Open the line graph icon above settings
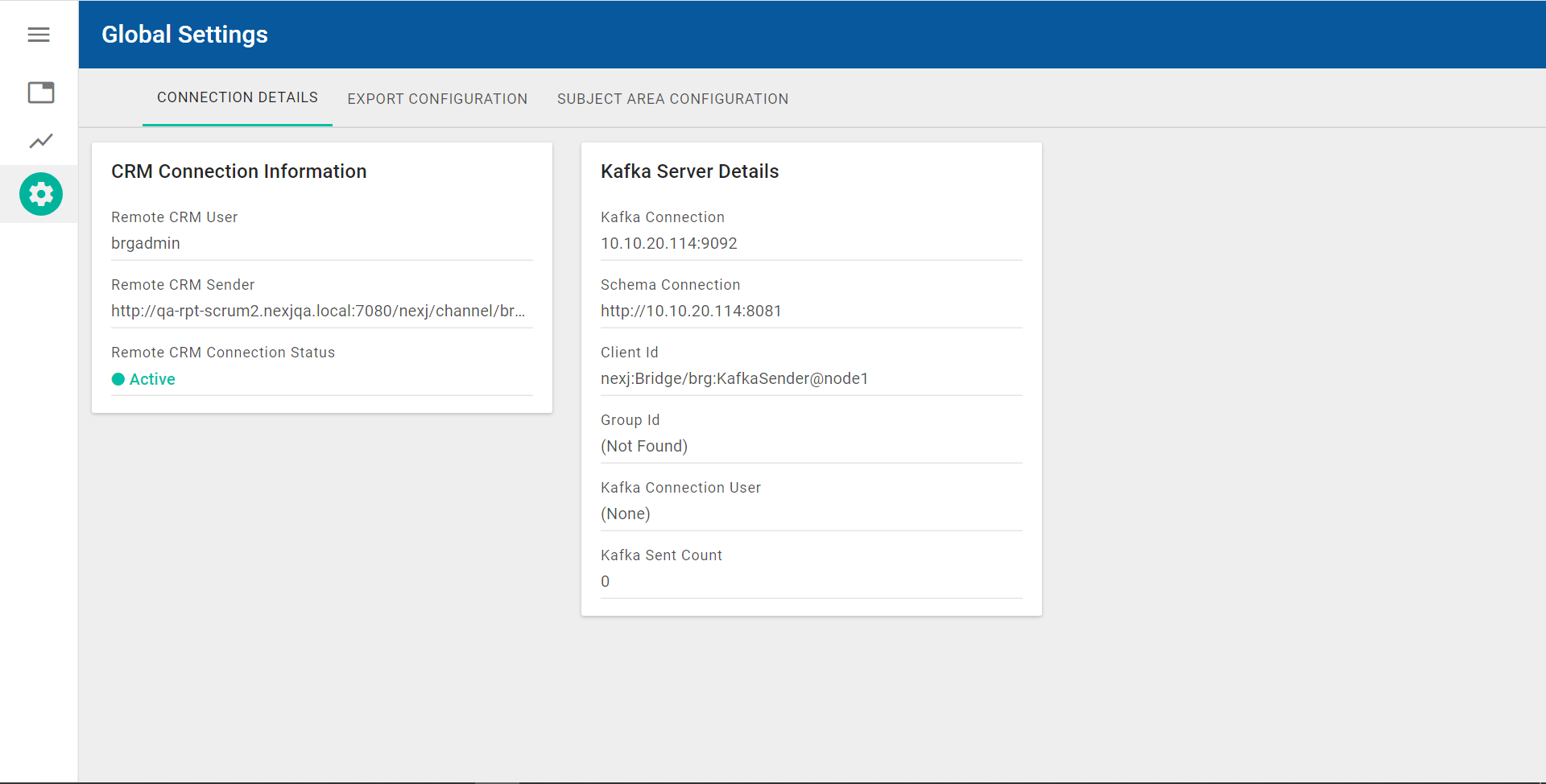Viewport: 1546px width, 784px height. (40, 141)
